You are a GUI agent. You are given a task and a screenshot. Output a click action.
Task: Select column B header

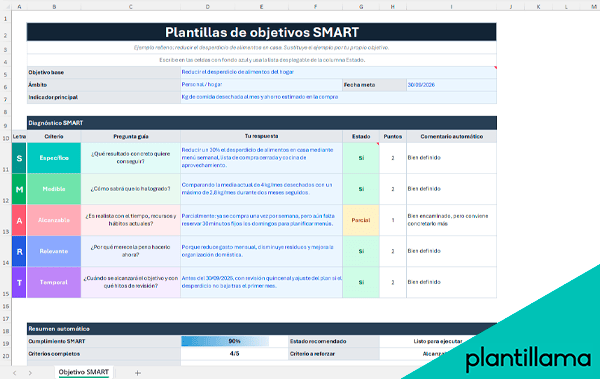click(x=54, y=7)
